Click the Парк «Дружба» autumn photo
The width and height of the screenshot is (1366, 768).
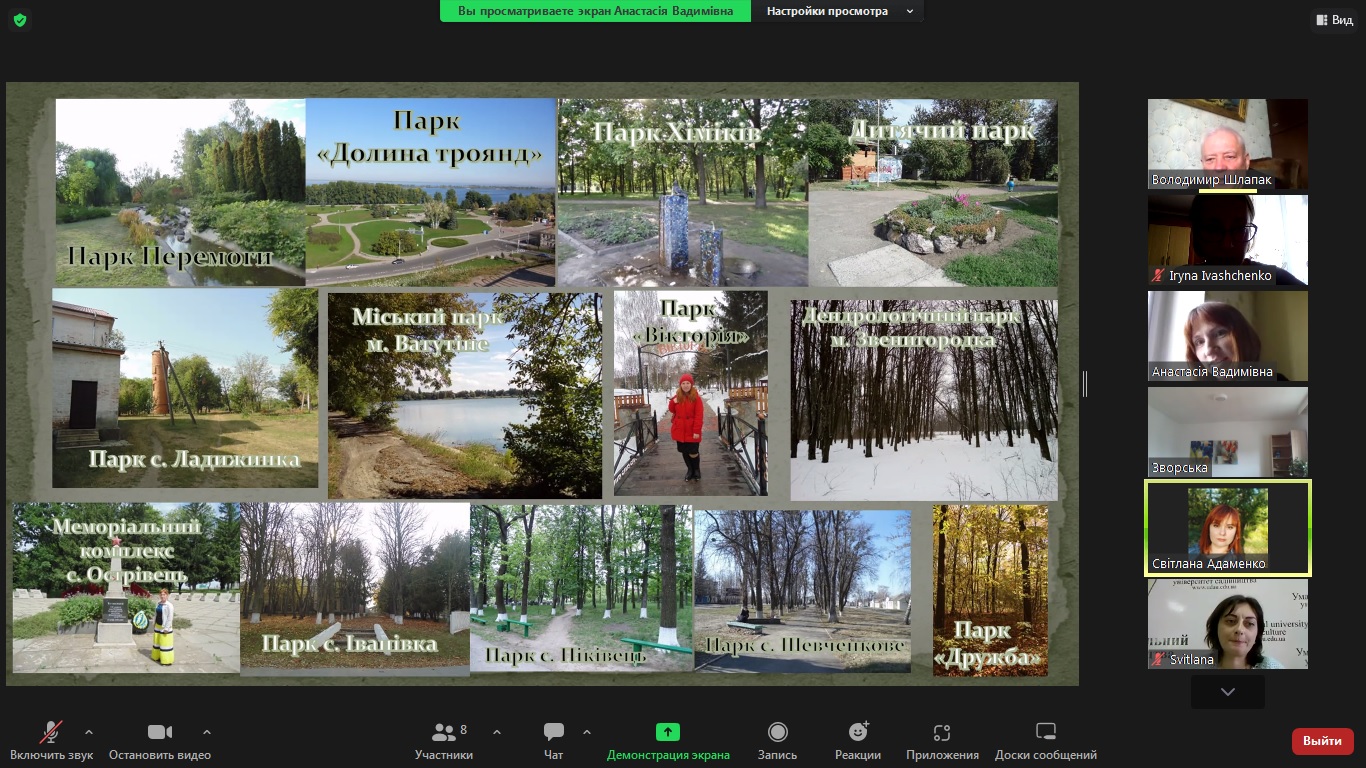pyautogui.click(x=991, y=590)
